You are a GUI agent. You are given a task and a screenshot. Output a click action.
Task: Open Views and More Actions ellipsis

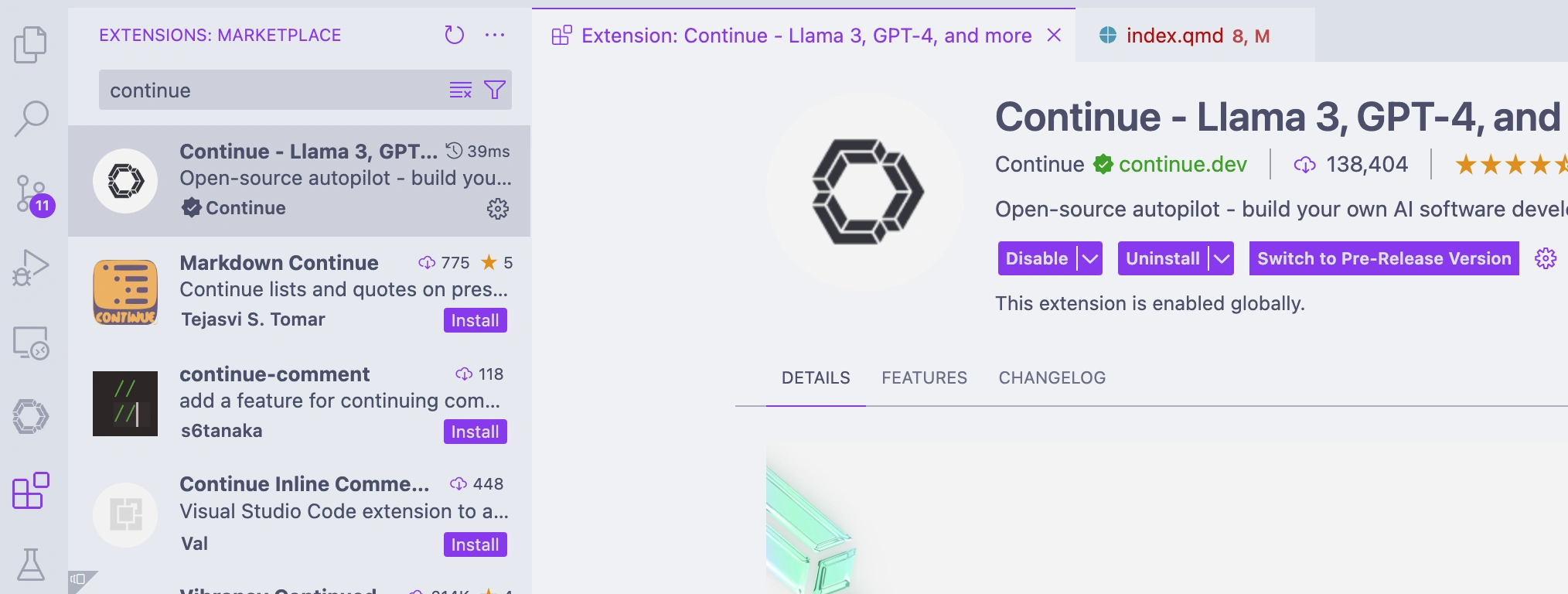pyautogui.click(x=495, y=35)
